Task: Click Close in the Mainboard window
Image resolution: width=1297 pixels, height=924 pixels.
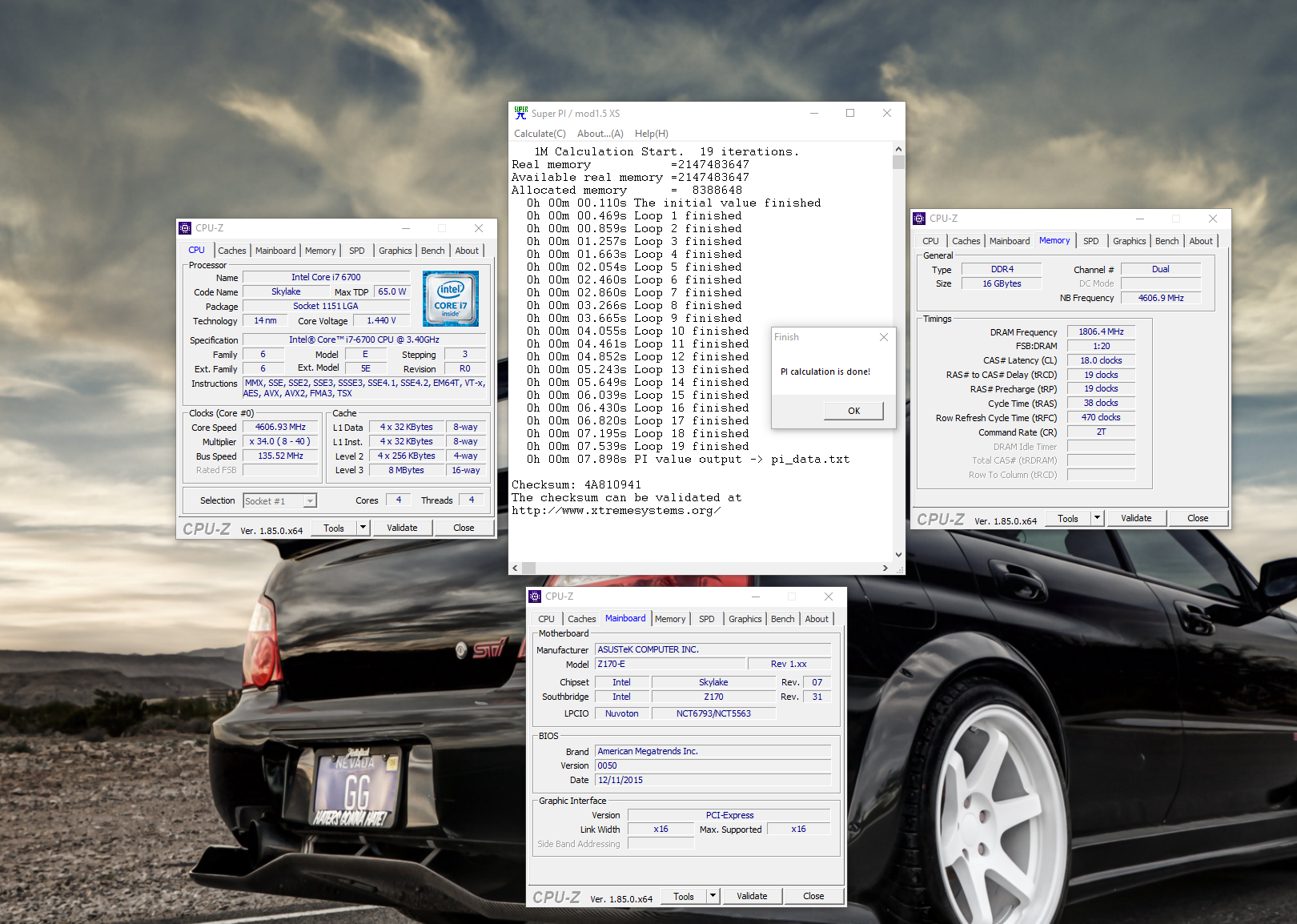Action: point(813,897)
